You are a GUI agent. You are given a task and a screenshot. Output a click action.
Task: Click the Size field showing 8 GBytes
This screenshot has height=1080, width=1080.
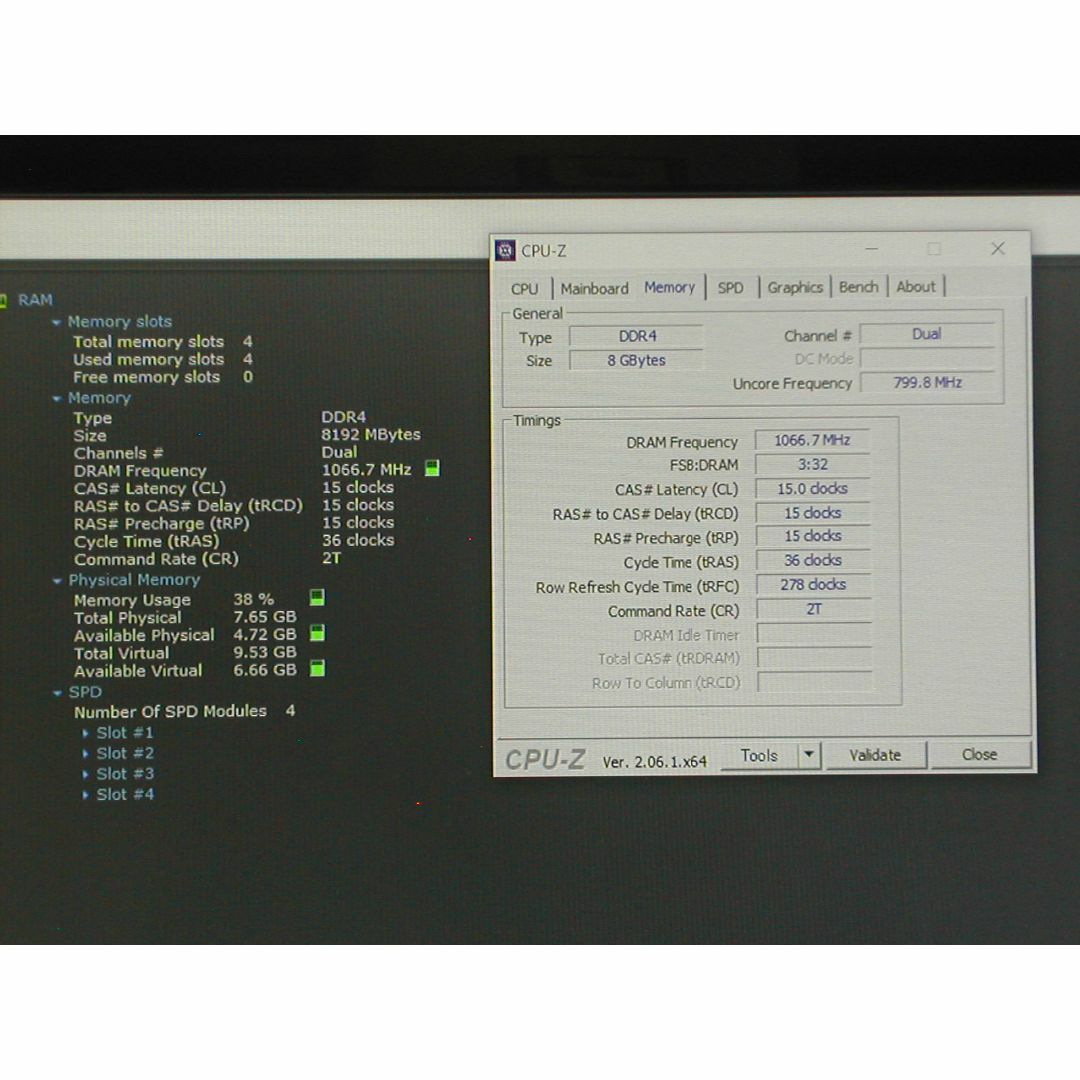tap(636, 360)
